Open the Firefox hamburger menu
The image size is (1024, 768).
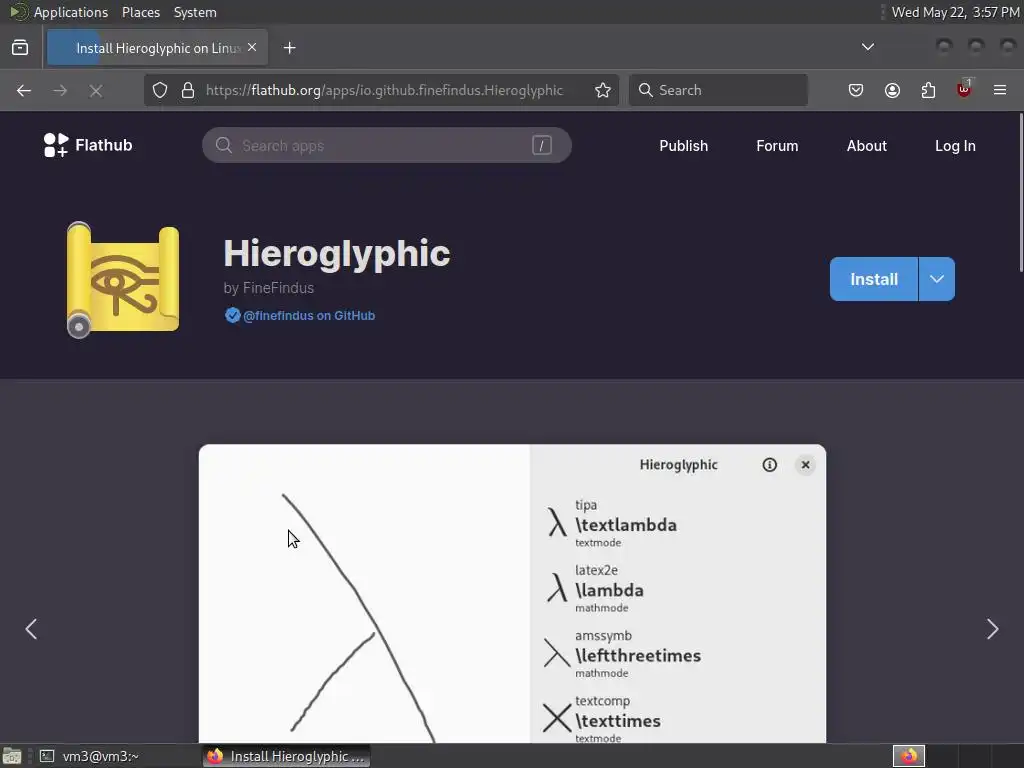click(x=1000, y=90)
